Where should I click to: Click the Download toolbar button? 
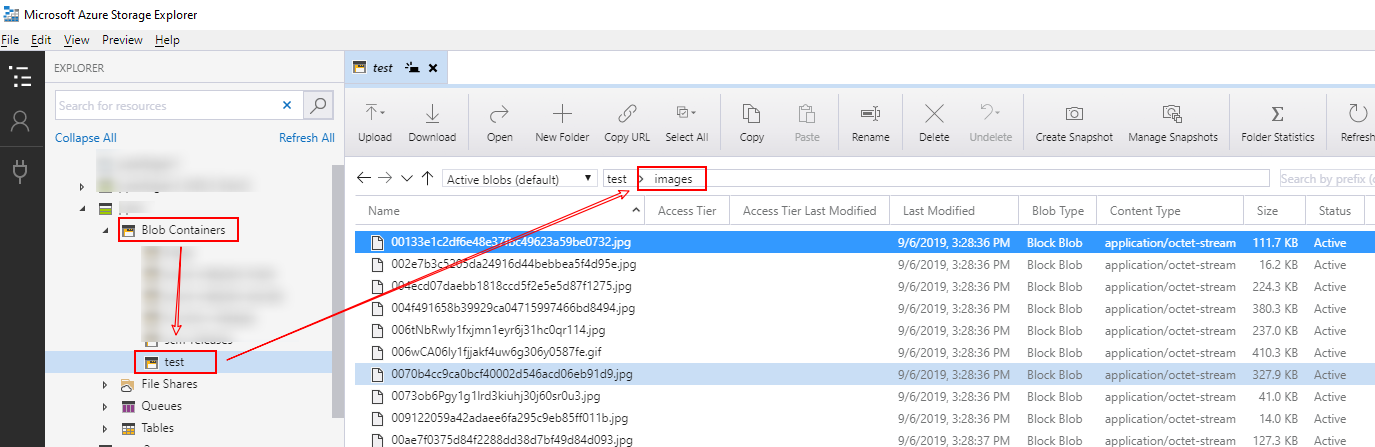[x=432, y=122]
